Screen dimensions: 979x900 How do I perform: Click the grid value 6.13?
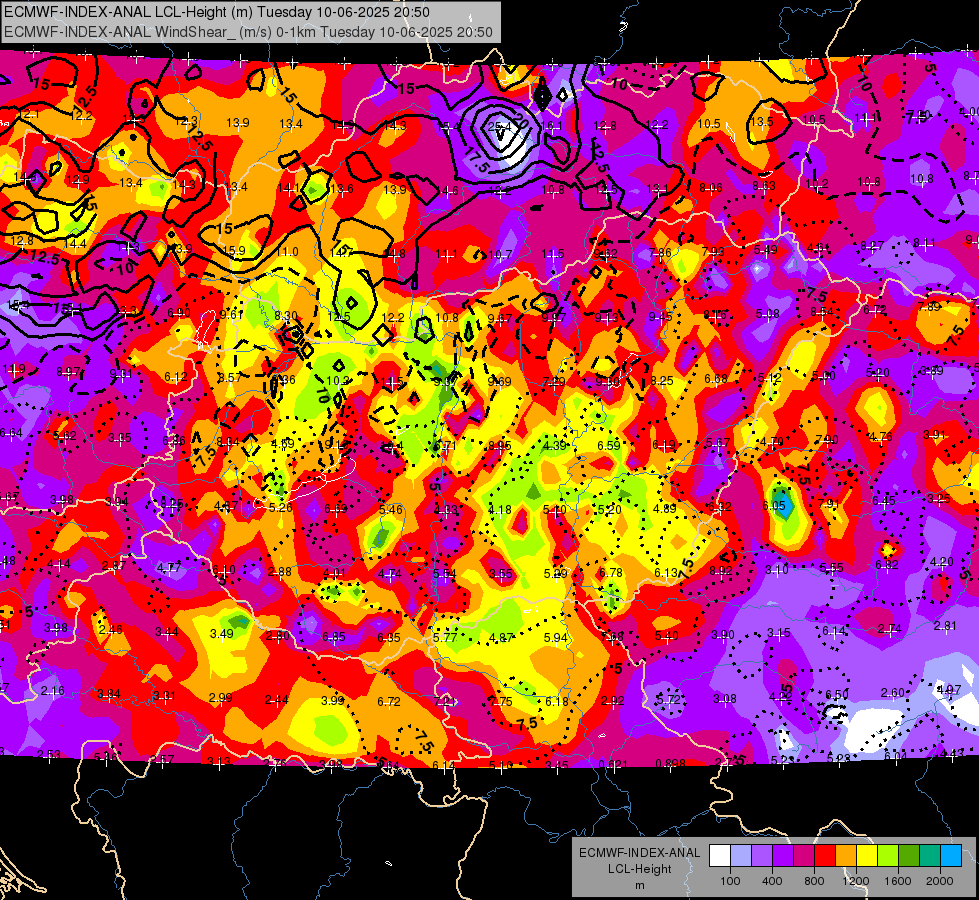pos(666,573)
